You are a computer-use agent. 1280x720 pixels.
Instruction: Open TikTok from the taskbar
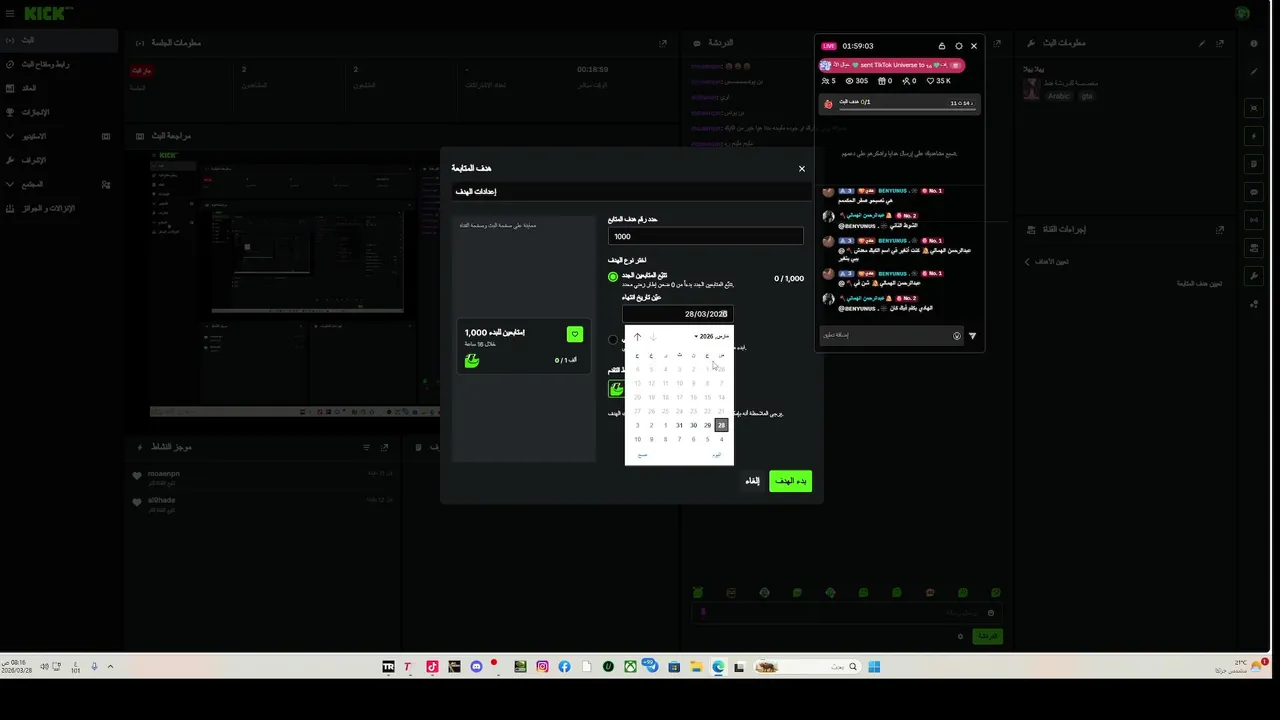pyautogui.click(x=432, y=667)
